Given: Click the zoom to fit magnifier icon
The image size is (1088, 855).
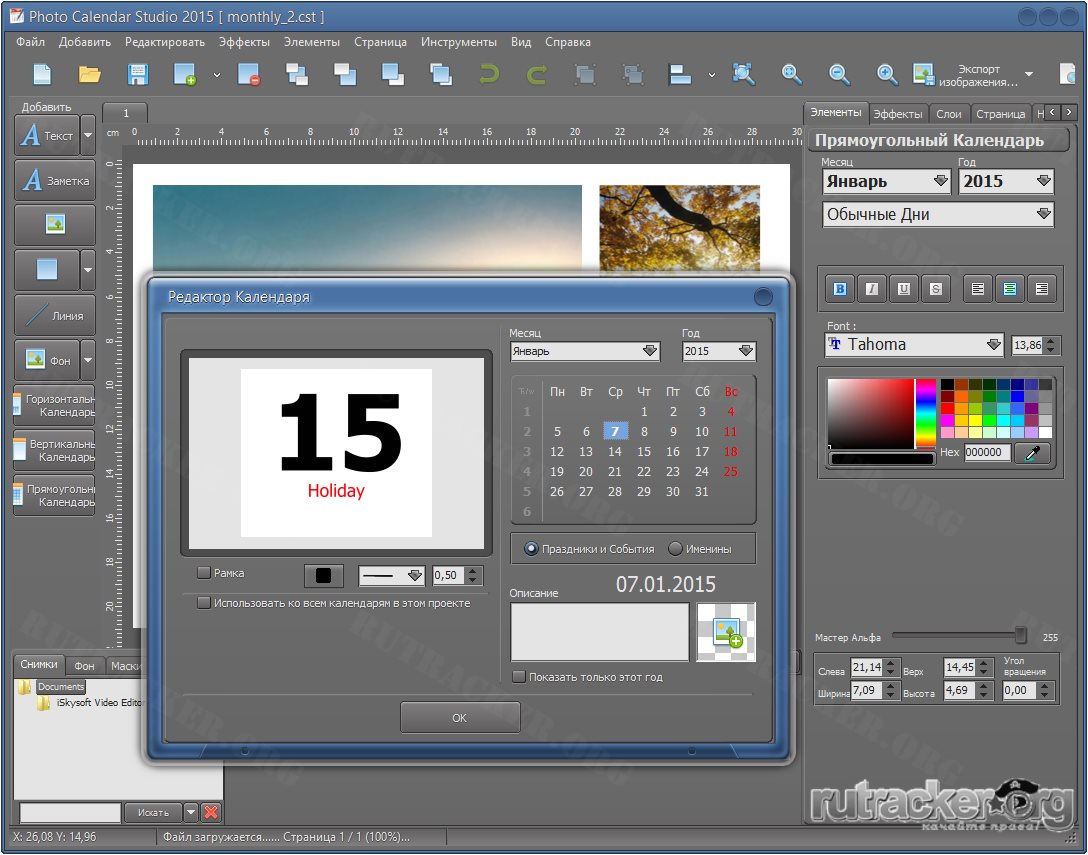Looking at the screenshot, I should coord(743,74).
